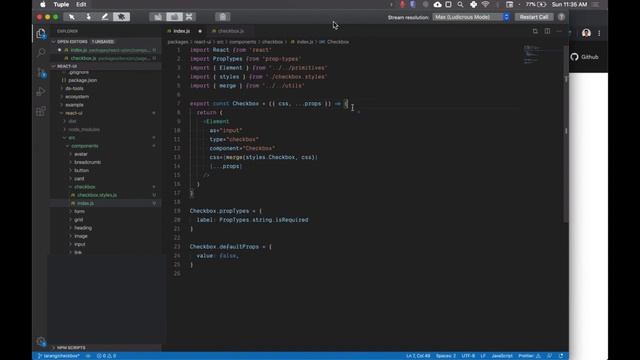The height and width of the screenshot is (360, 640).
Task: Open the Apple menu
Action: point(43,4)
